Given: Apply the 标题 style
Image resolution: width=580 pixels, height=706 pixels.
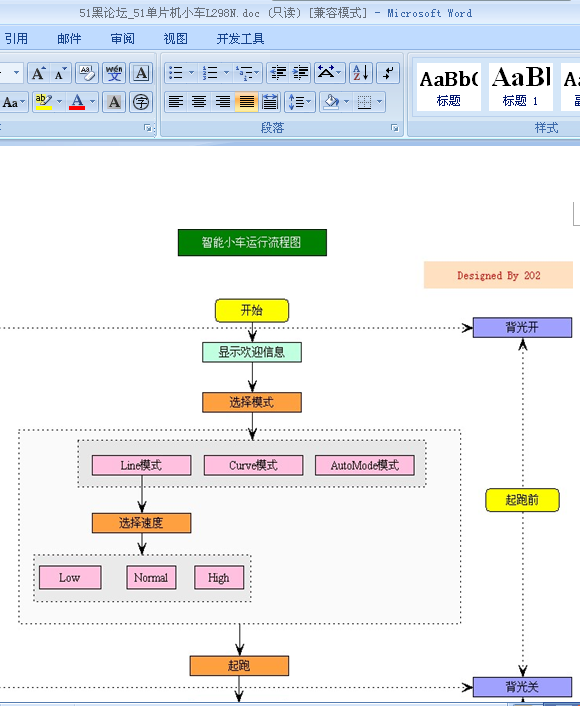Looking at the screenshot, I should (x=449, y=87).
